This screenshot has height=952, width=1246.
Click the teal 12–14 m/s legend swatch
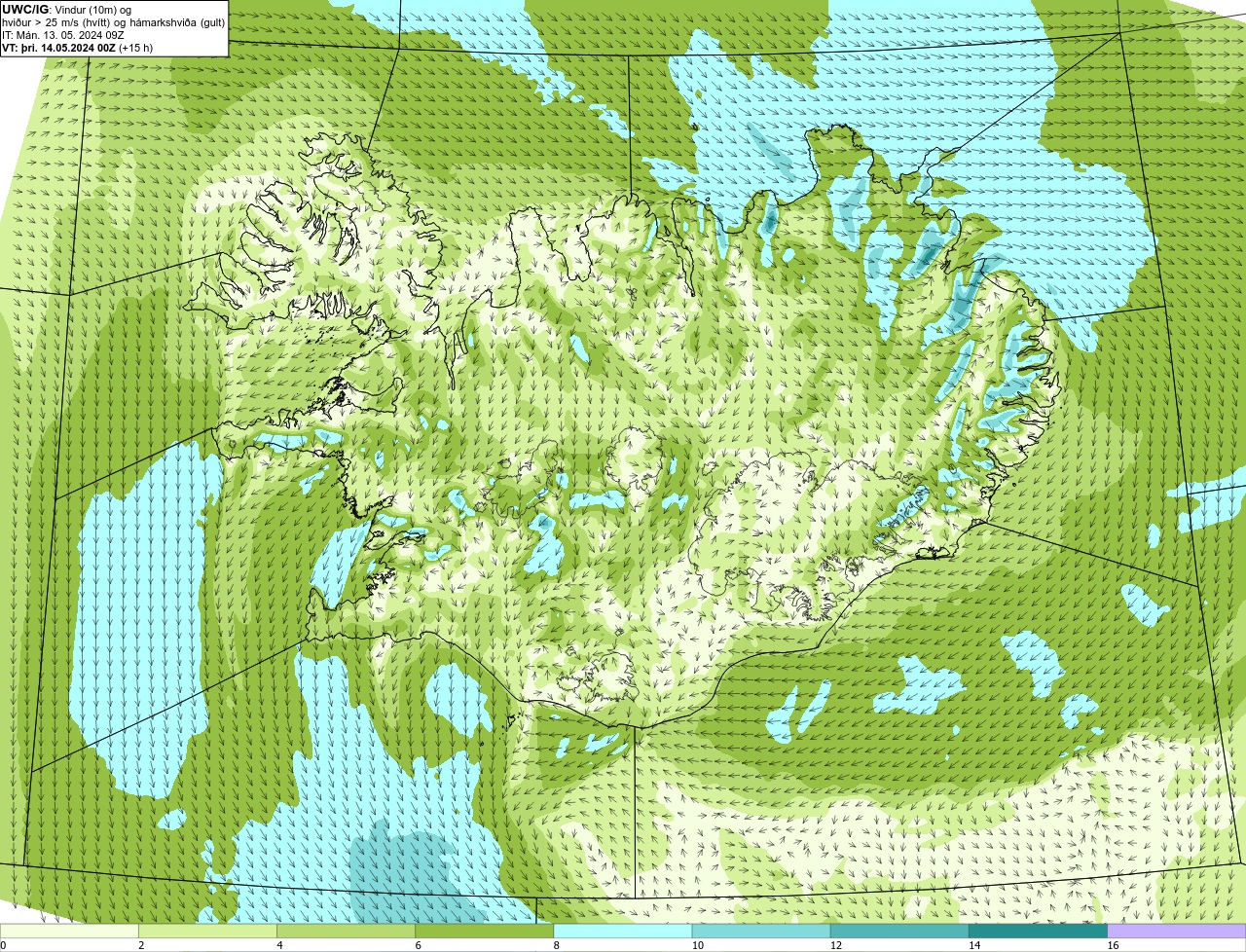point(899,931)
